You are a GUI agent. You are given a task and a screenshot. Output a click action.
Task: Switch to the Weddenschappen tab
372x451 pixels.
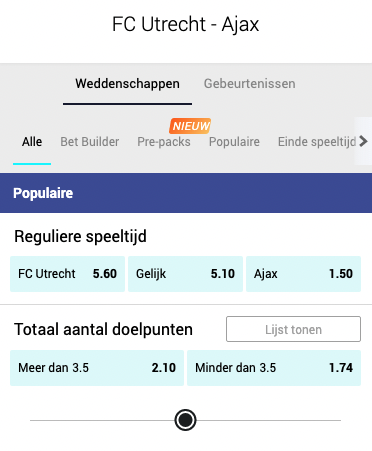pos(127,84)
